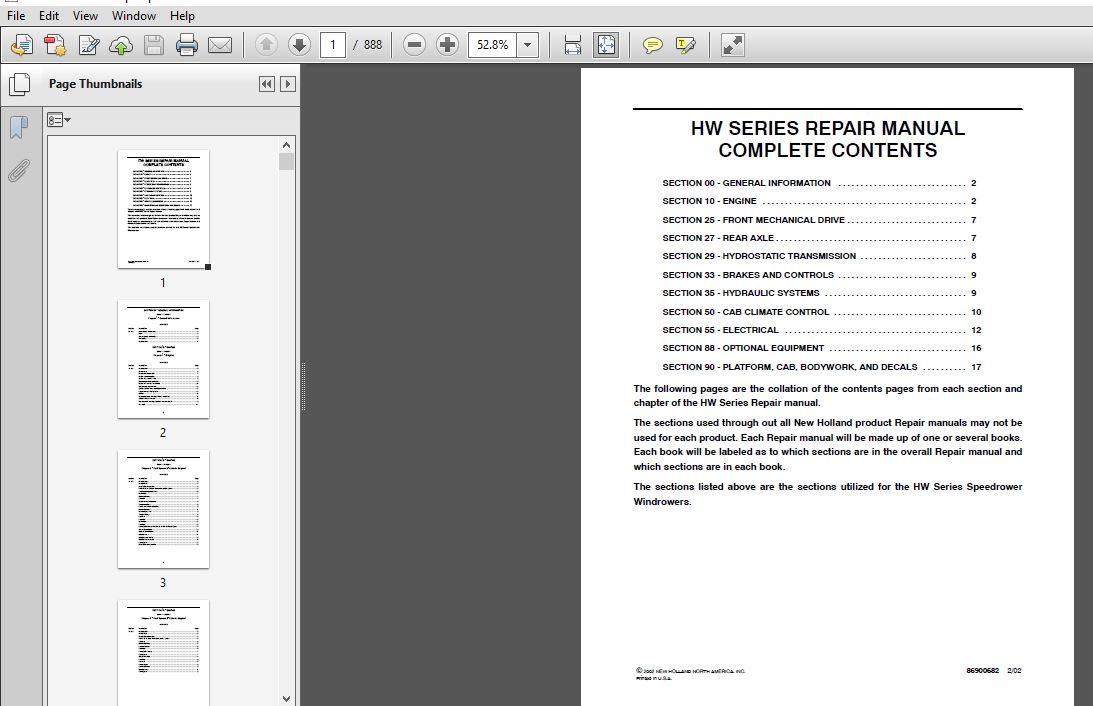Click the Fit one full page icon
Screen dimensions: 1093x706
coord(606,45)
